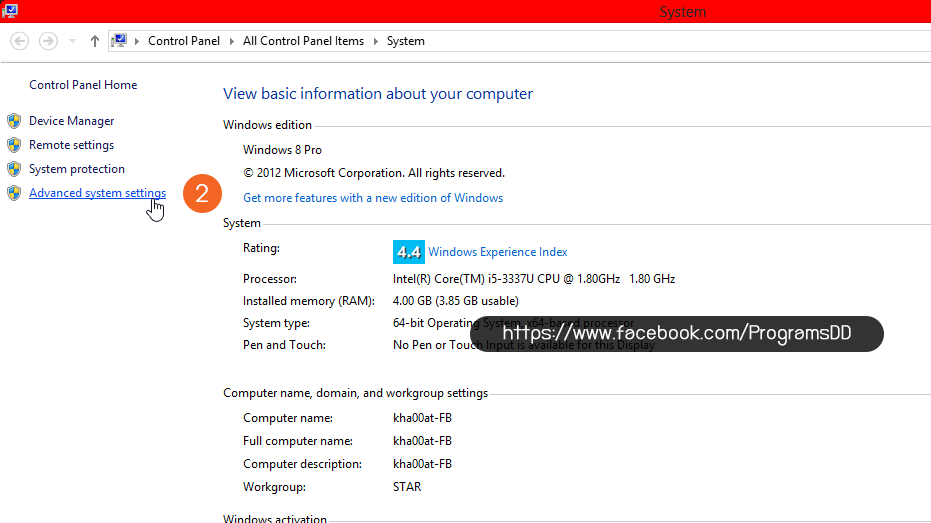Screen dimensions: 931x523
Task: Click the Forward navigation arrow
Action: pos(48,41)
